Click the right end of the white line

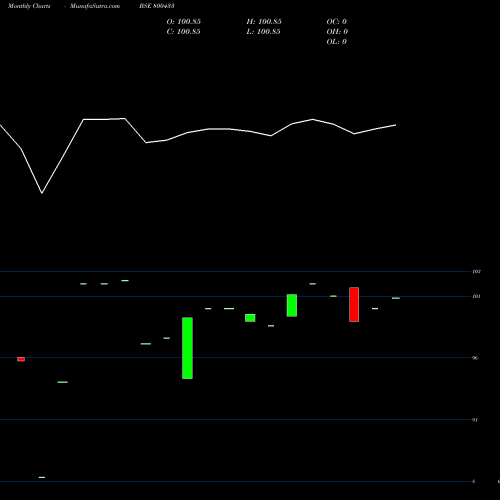click(x=396, y=125)
